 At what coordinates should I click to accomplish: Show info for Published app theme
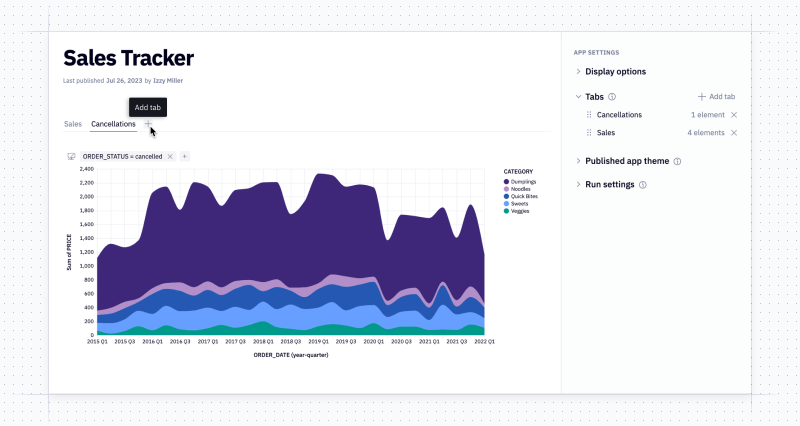pyautogui.click(x=677, y=161)
